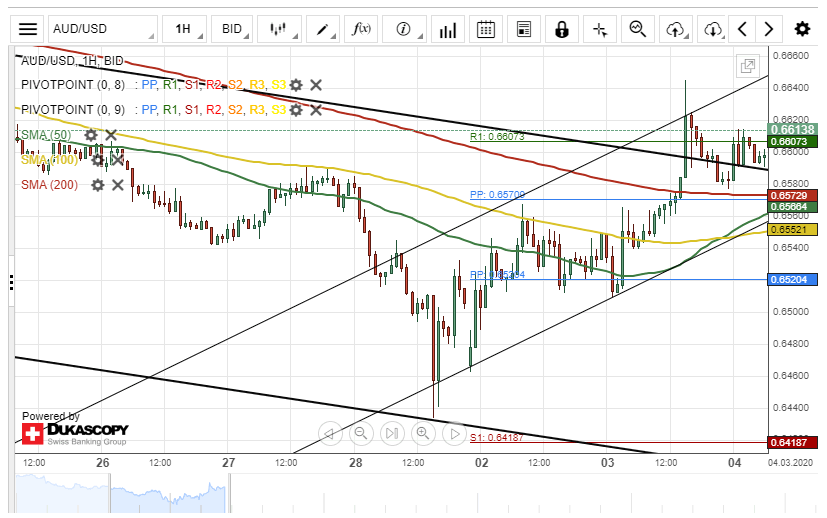Viewport: 827px width, 518px height.
Task: Pop out the chart into new window
Action: (748, 66)
